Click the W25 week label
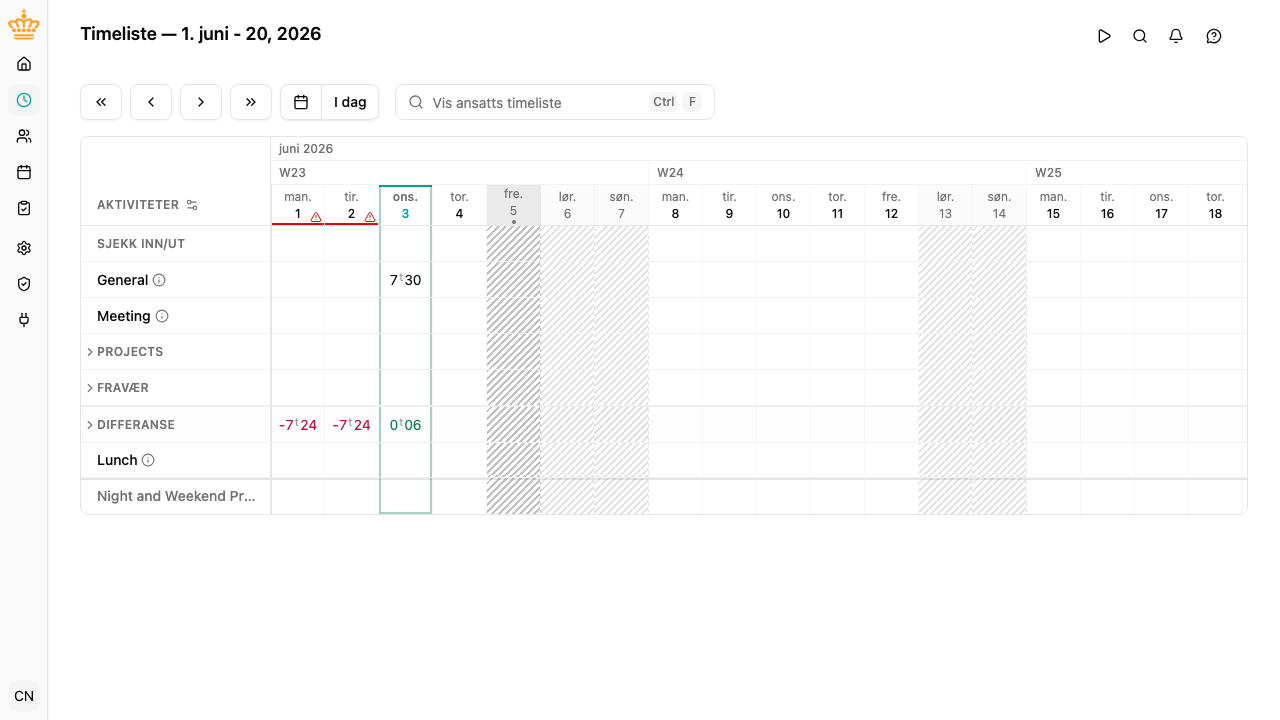 1048,173
